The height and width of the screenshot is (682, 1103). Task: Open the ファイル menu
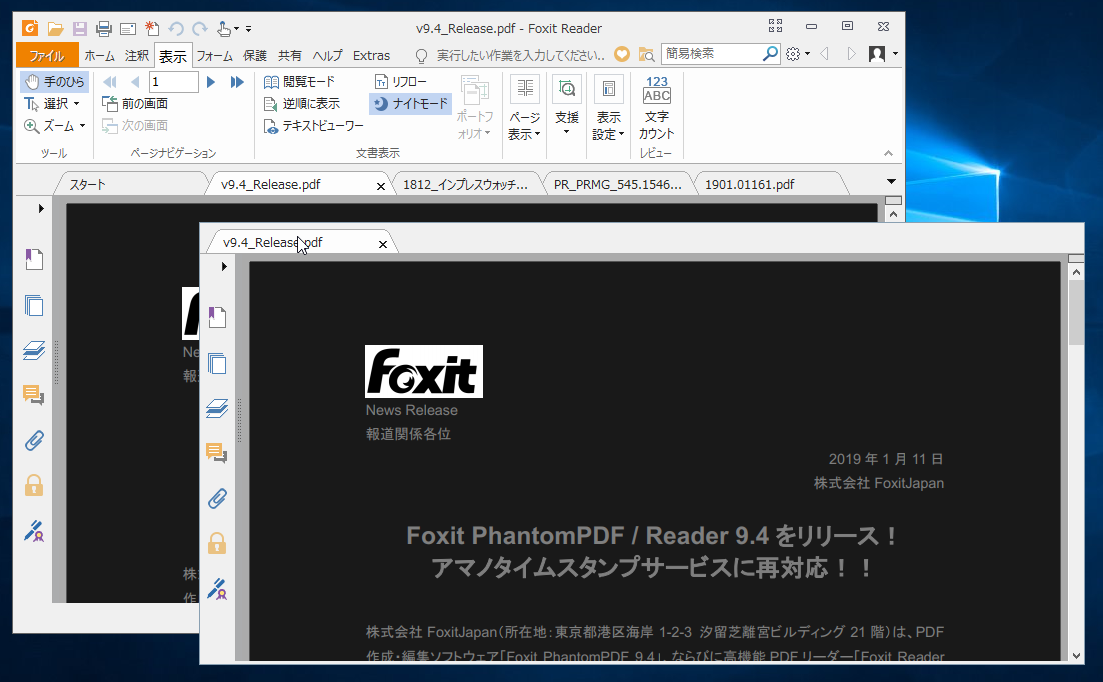[x=46, y=56]
